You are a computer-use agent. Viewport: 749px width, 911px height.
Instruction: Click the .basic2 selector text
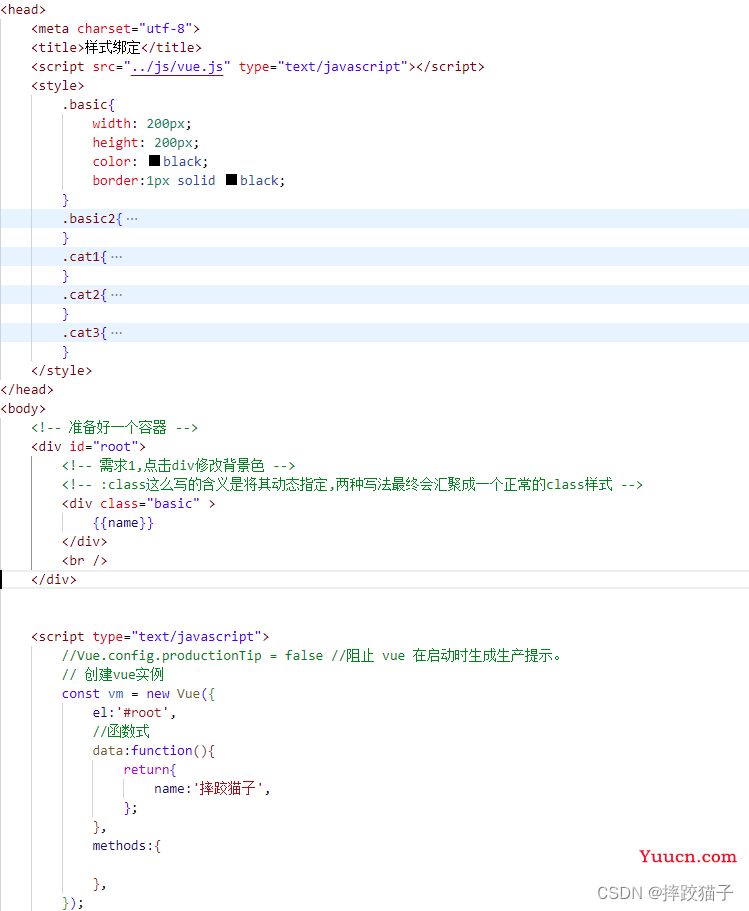tap(89, 218)
